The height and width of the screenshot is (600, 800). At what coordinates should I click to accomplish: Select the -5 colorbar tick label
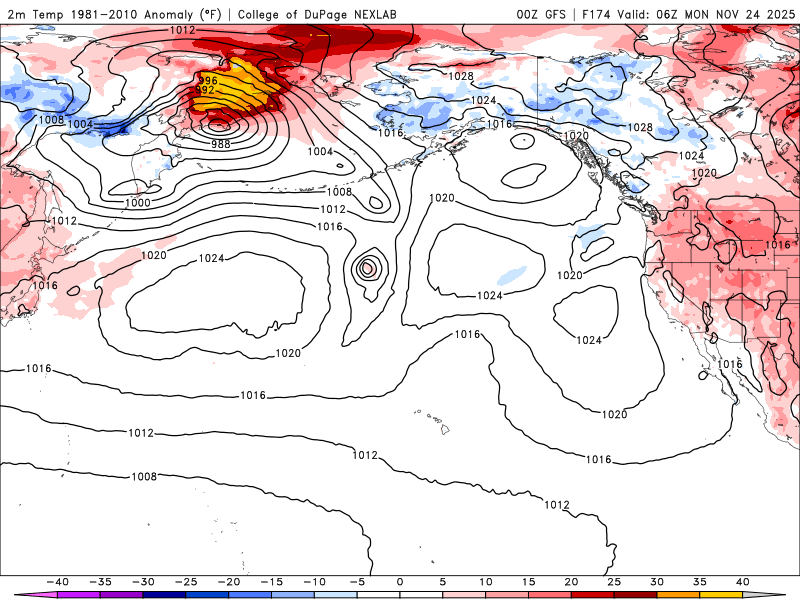point(358,582)
